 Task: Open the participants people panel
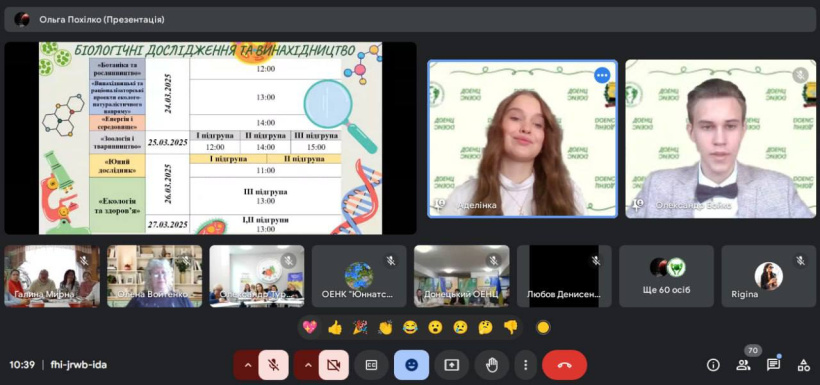(x=743, y=365)
